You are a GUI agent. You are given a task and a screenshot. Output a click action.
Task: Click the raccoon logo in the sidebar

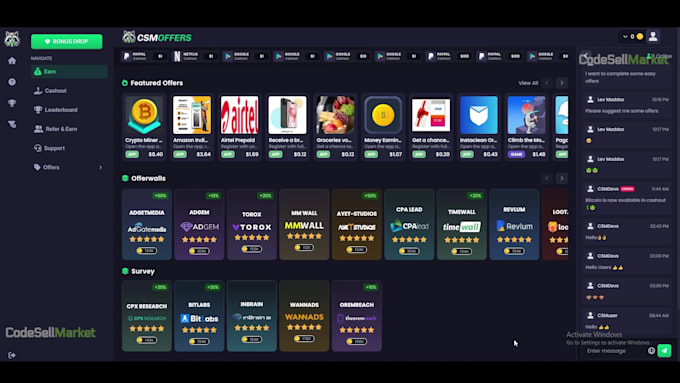(12, 39)
